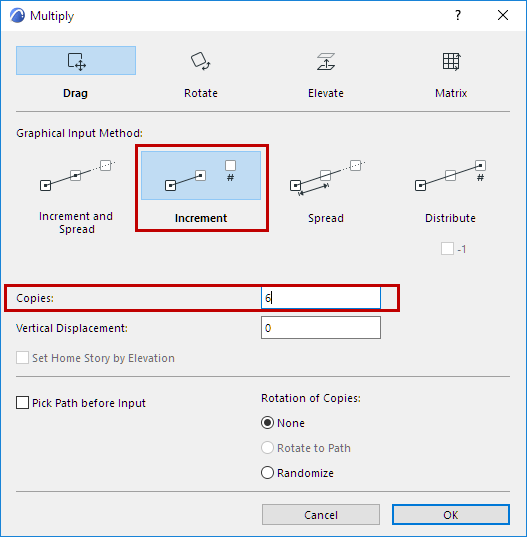
Task: Select the Distribute input method icon
Action: [x=451, y=176]
